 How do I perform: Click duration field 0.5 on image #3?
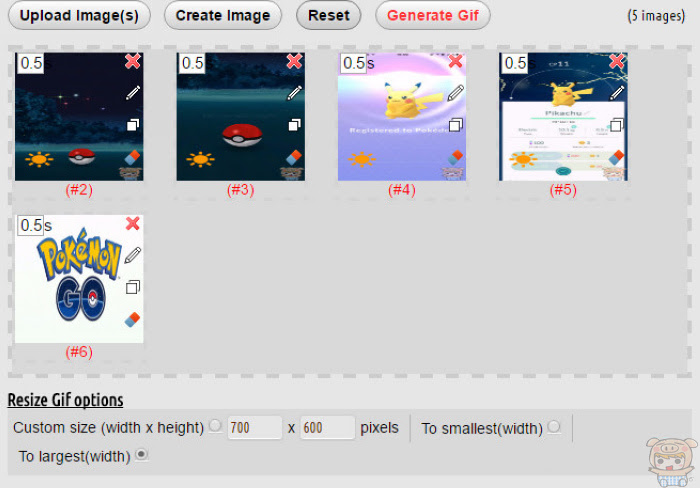tap(192, 63)
